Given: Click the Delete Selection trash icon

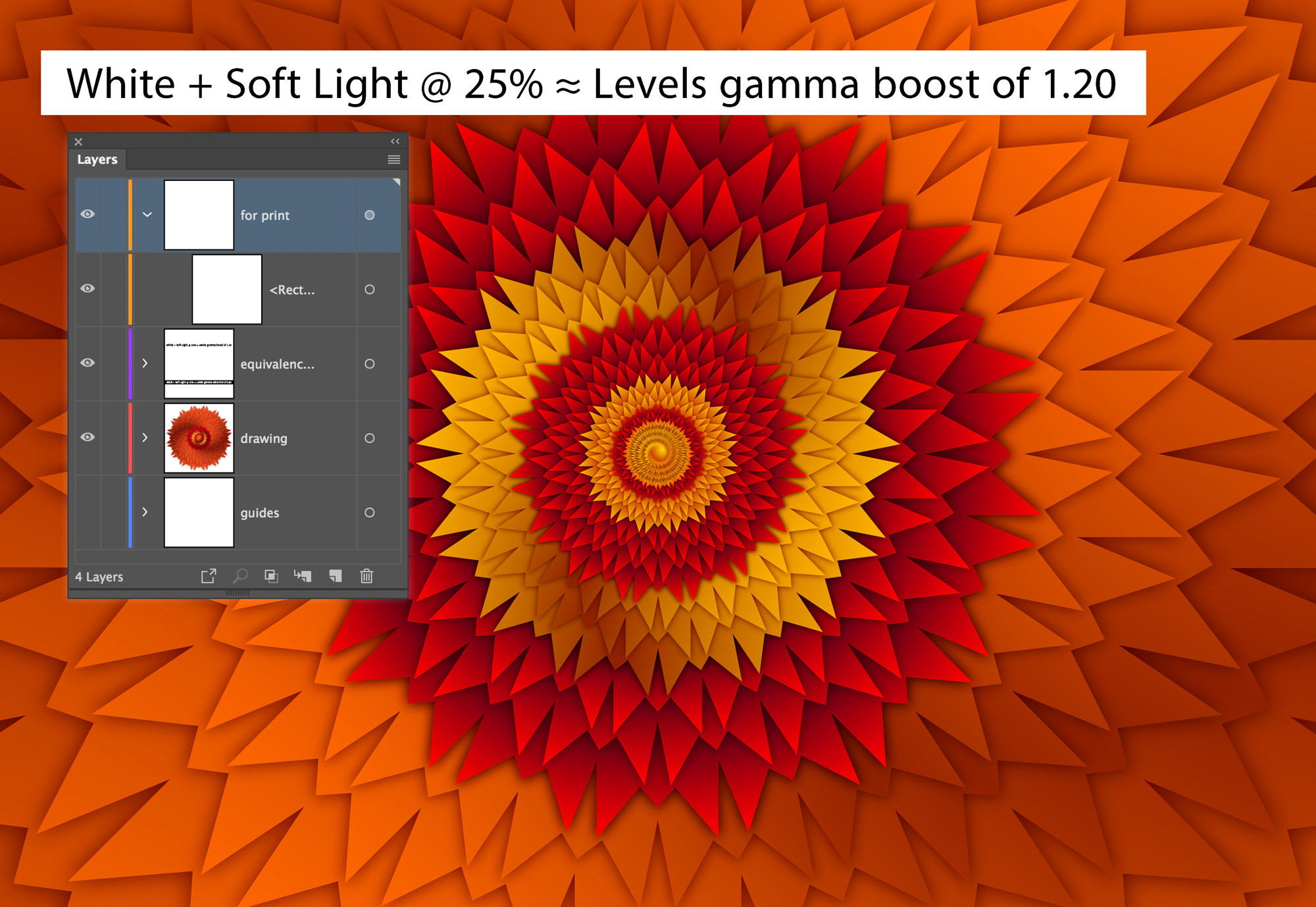Looking at the screenshot, I should 367,576.
